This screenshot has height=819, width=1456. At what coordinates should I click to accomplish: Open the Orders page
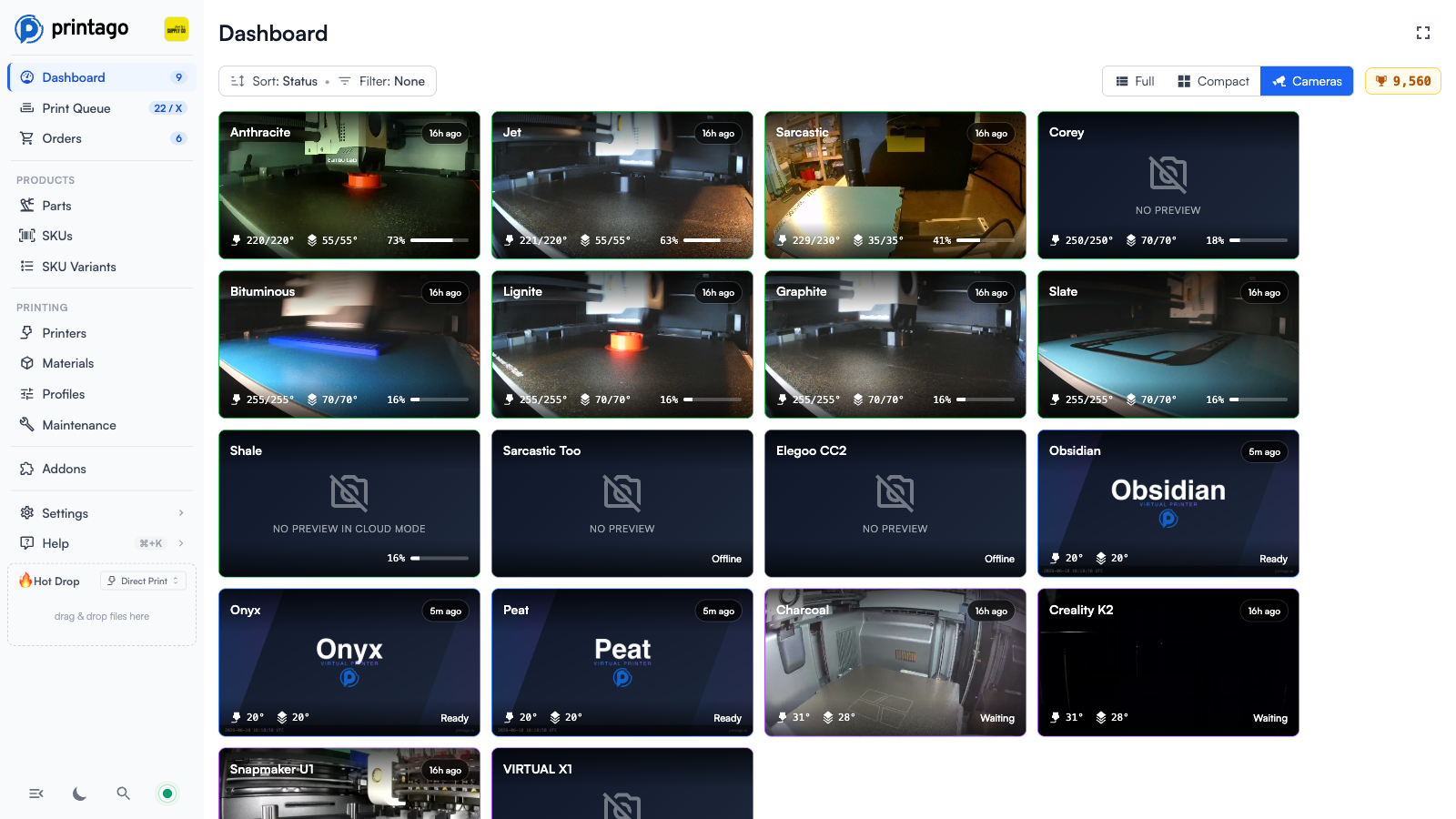point(101,138)
